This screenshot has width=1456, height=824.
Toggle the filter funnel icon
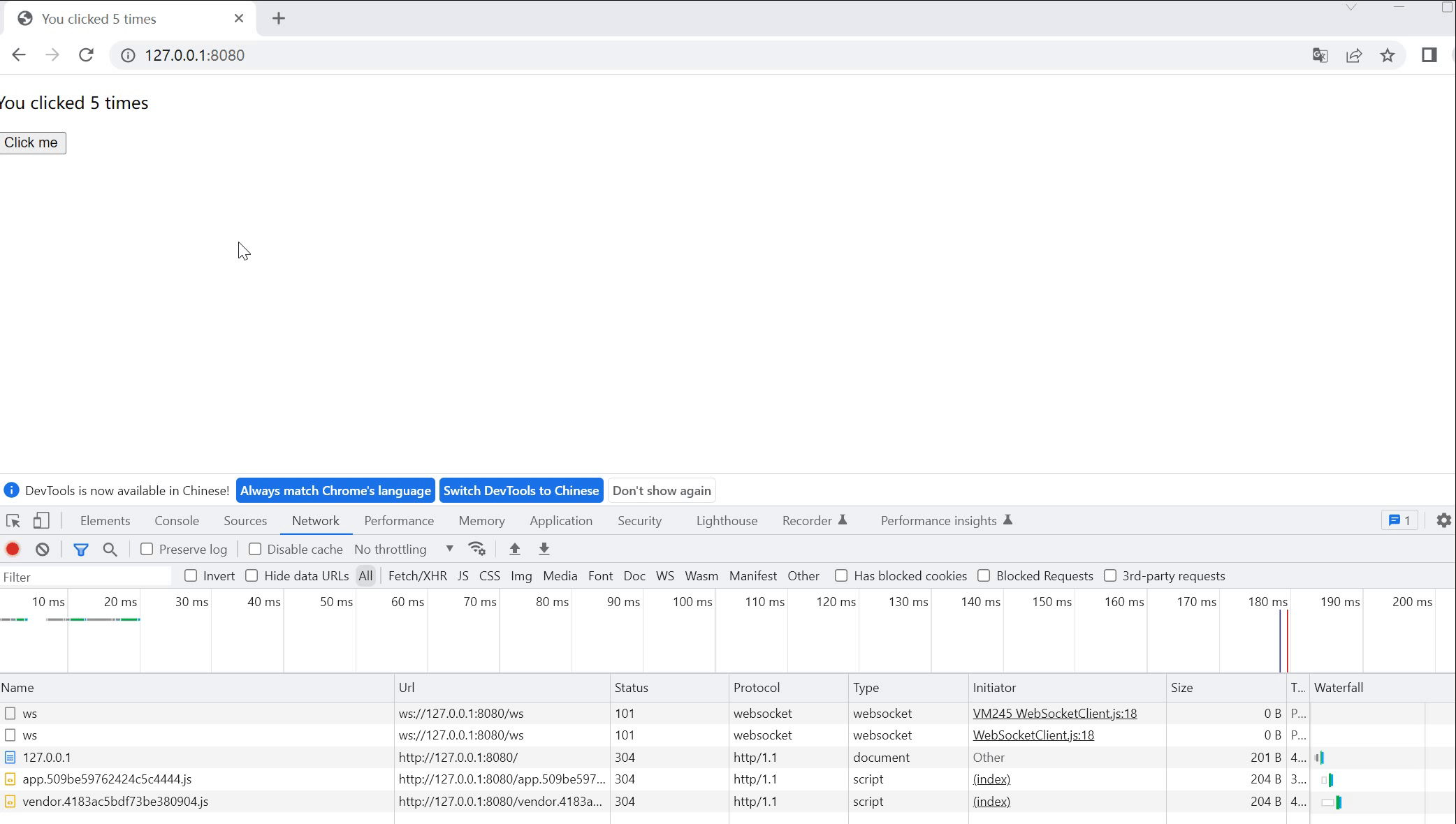(x=80, y=550)
